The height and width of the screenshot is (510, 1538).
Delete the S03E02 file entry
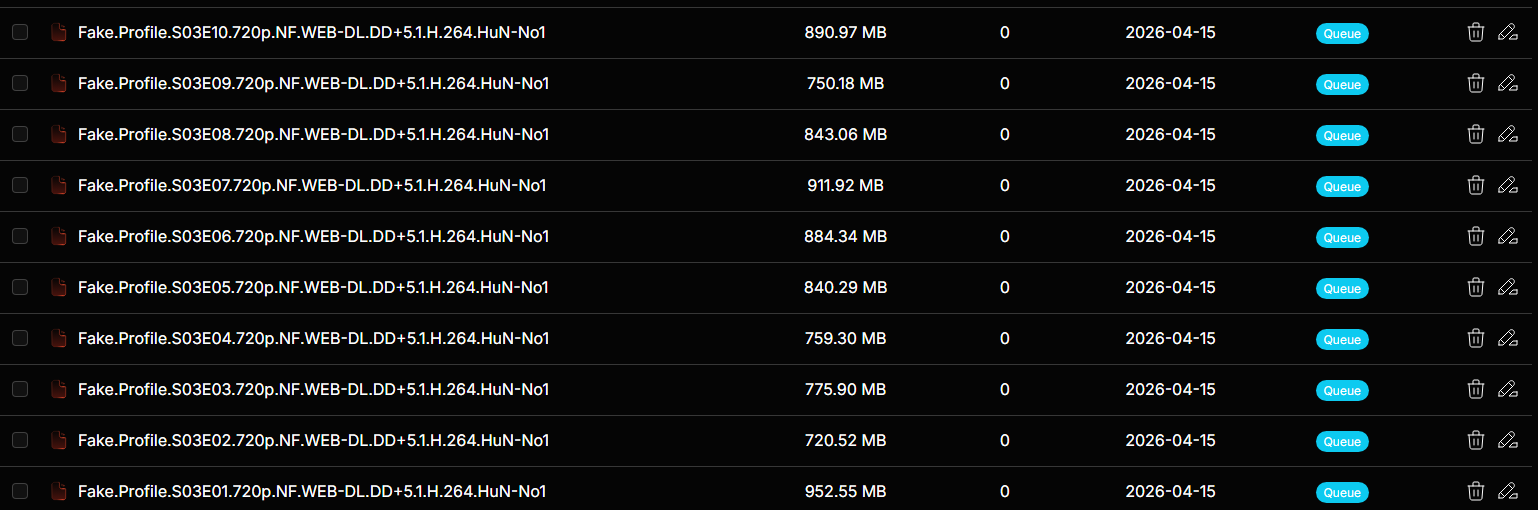point(1475,440)
